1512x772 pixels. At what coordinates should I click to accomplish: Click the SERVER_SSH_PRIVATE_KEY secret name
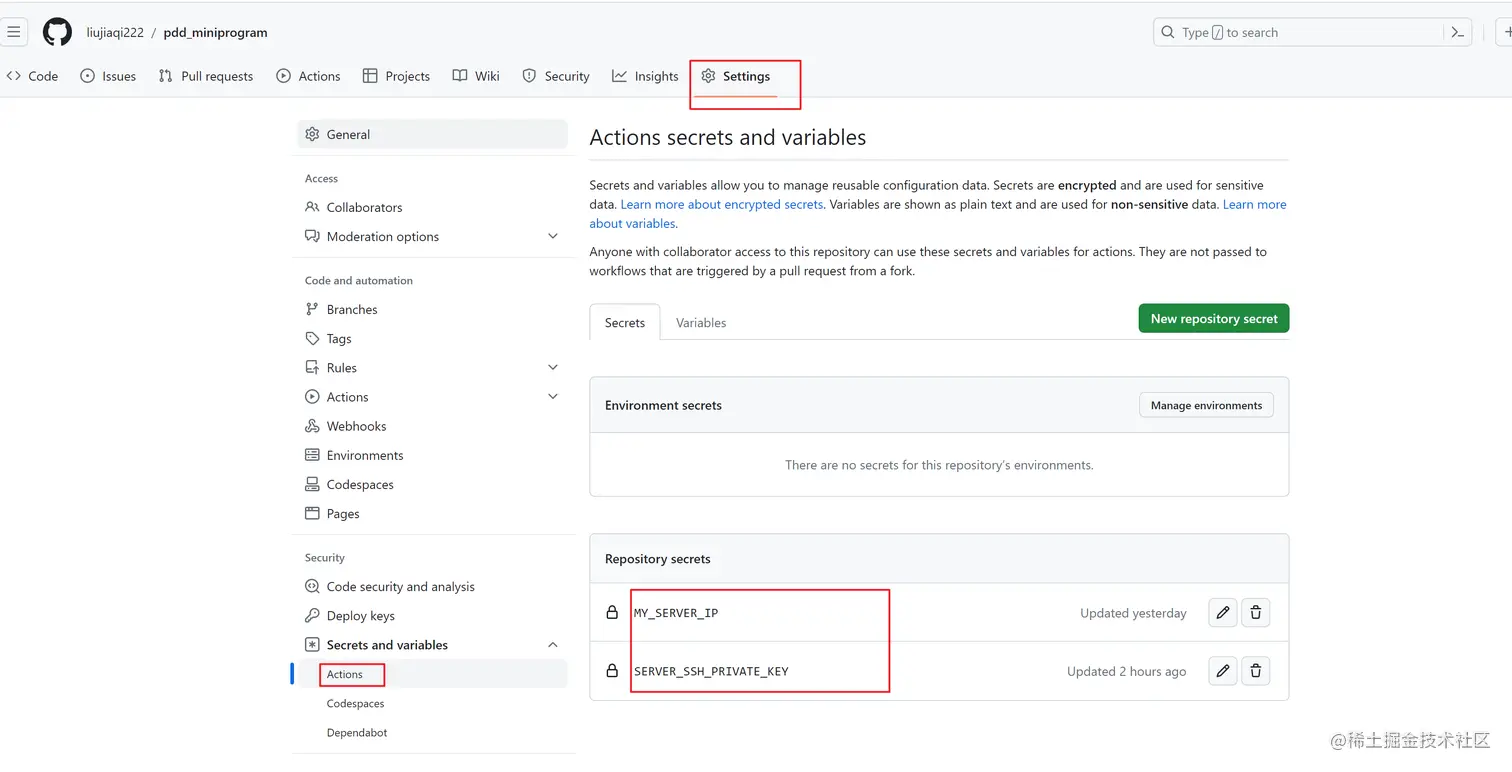711,671
